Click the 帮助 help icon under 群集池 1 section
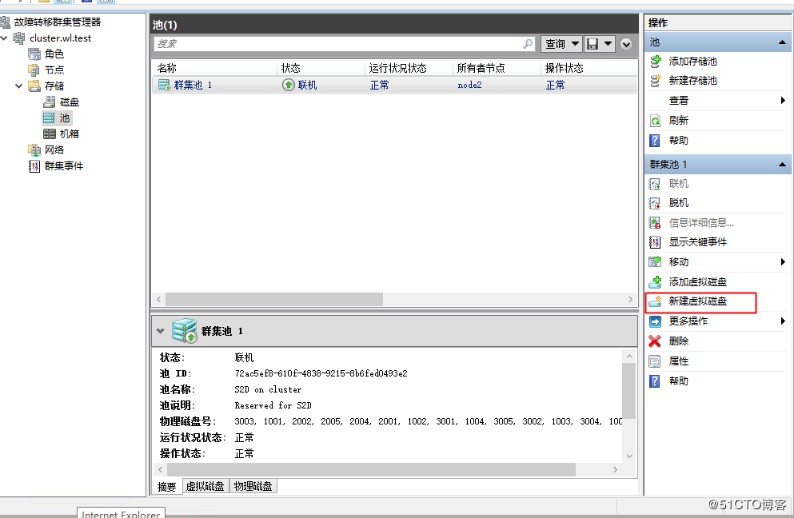The height and width of the screenshot is (518, 794). (x=655, y=381)
